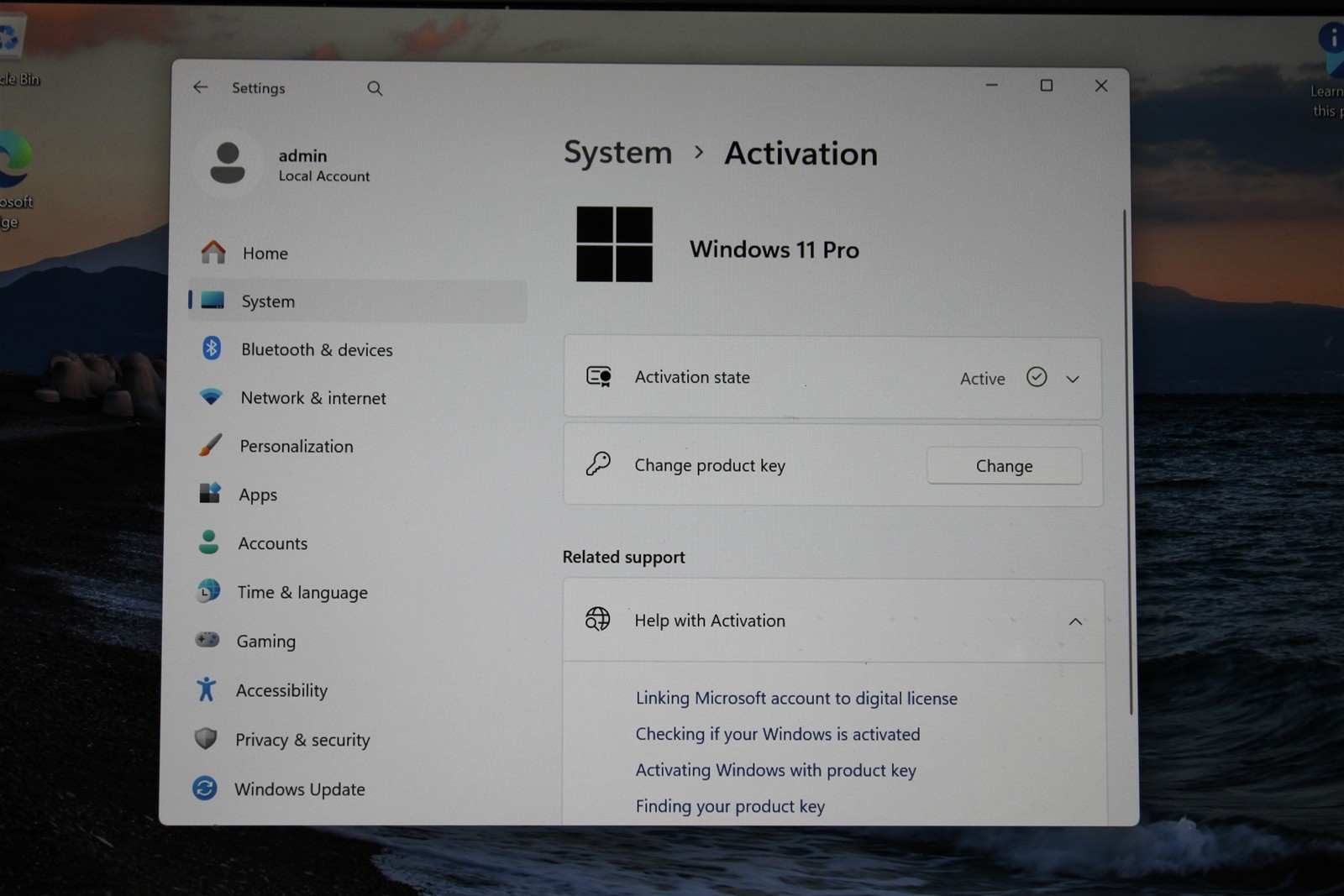Click the Windows 11 Pro edition text
Screen dimensions: 1344x896
click(x=774, y=249)
